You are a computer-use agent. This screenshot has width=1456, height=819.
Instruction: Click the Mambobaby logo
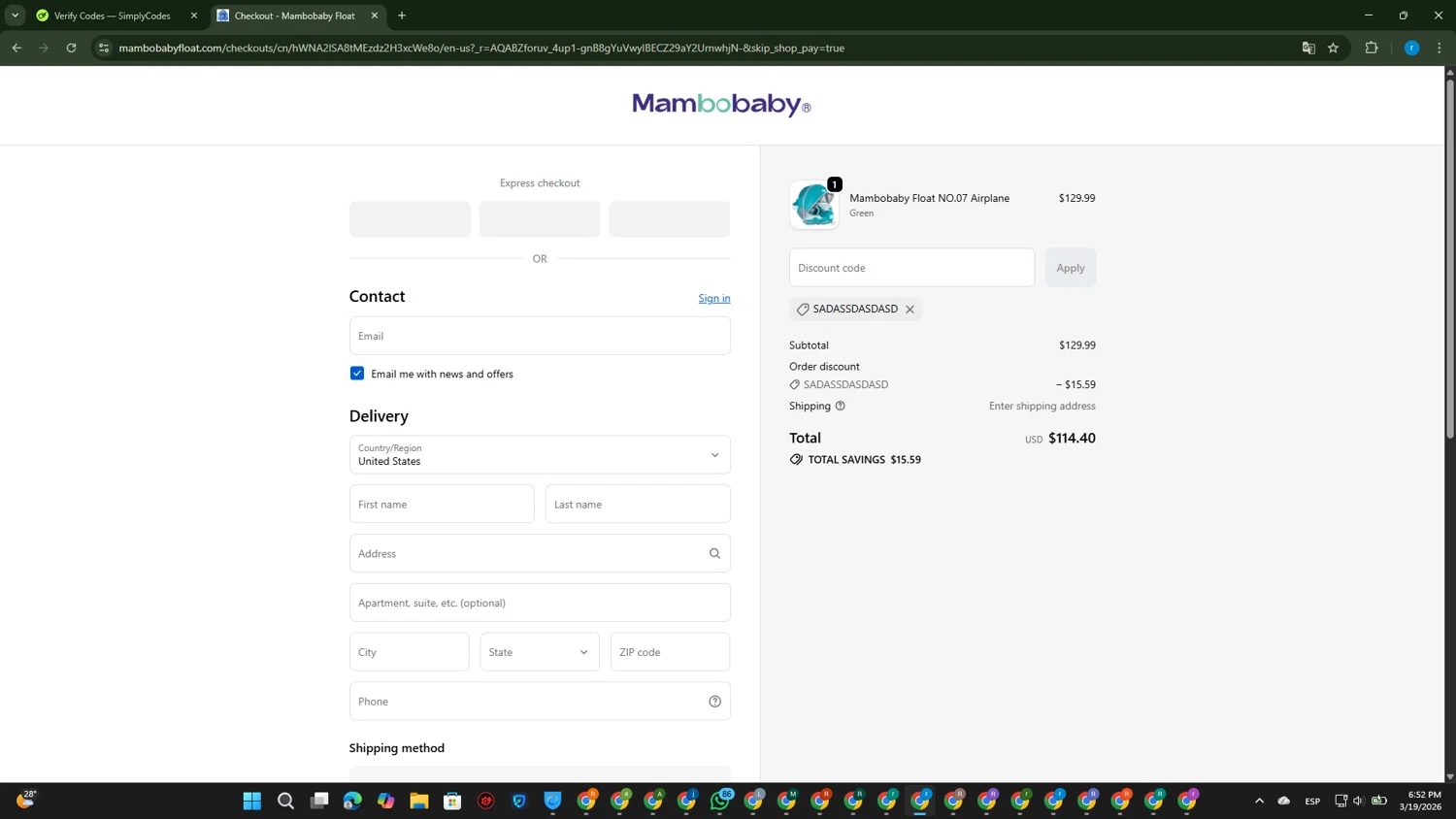point(721,104)
